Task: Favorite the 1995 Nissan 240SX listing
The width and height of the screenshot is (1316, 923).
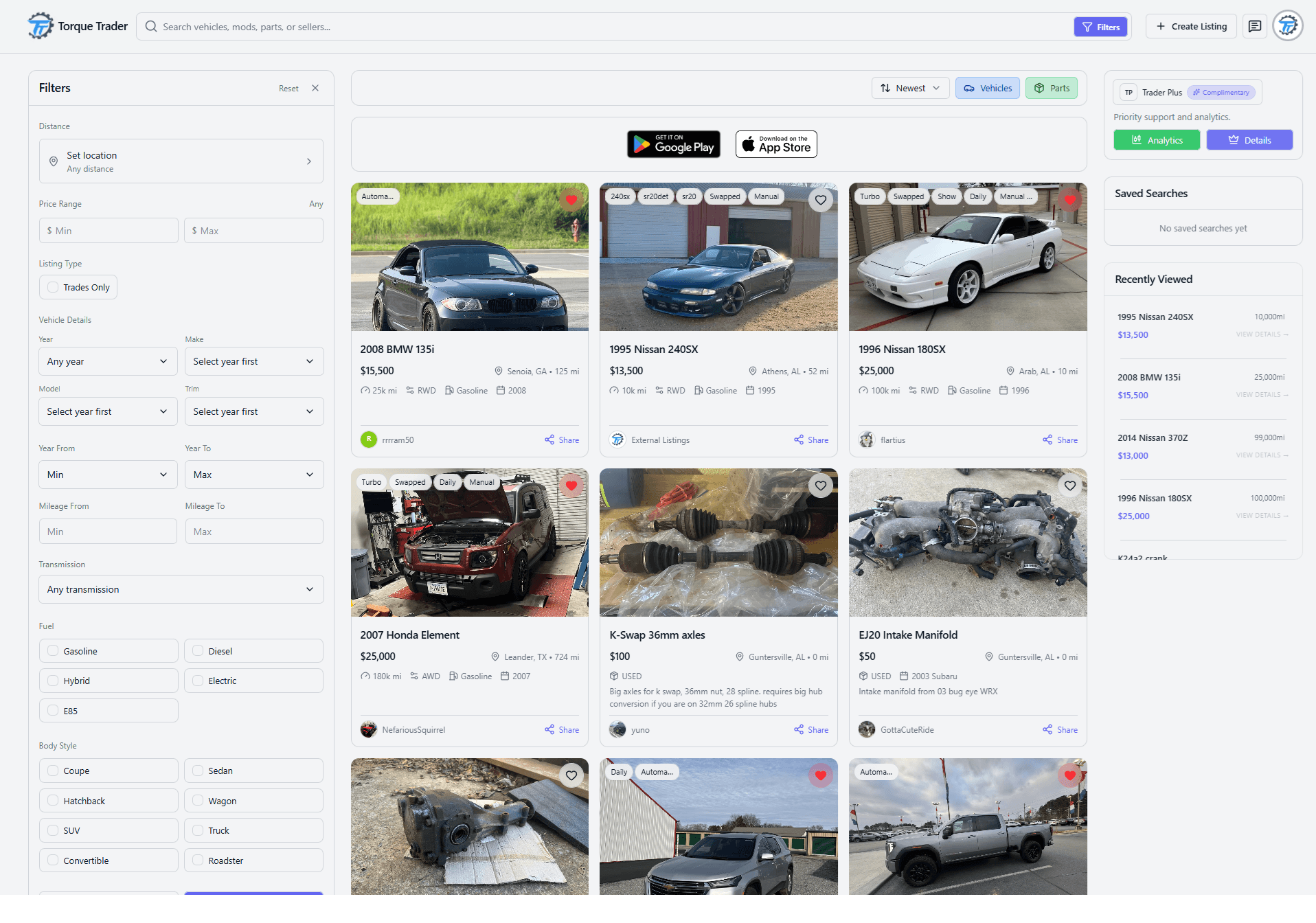Action: pos(820,200)
